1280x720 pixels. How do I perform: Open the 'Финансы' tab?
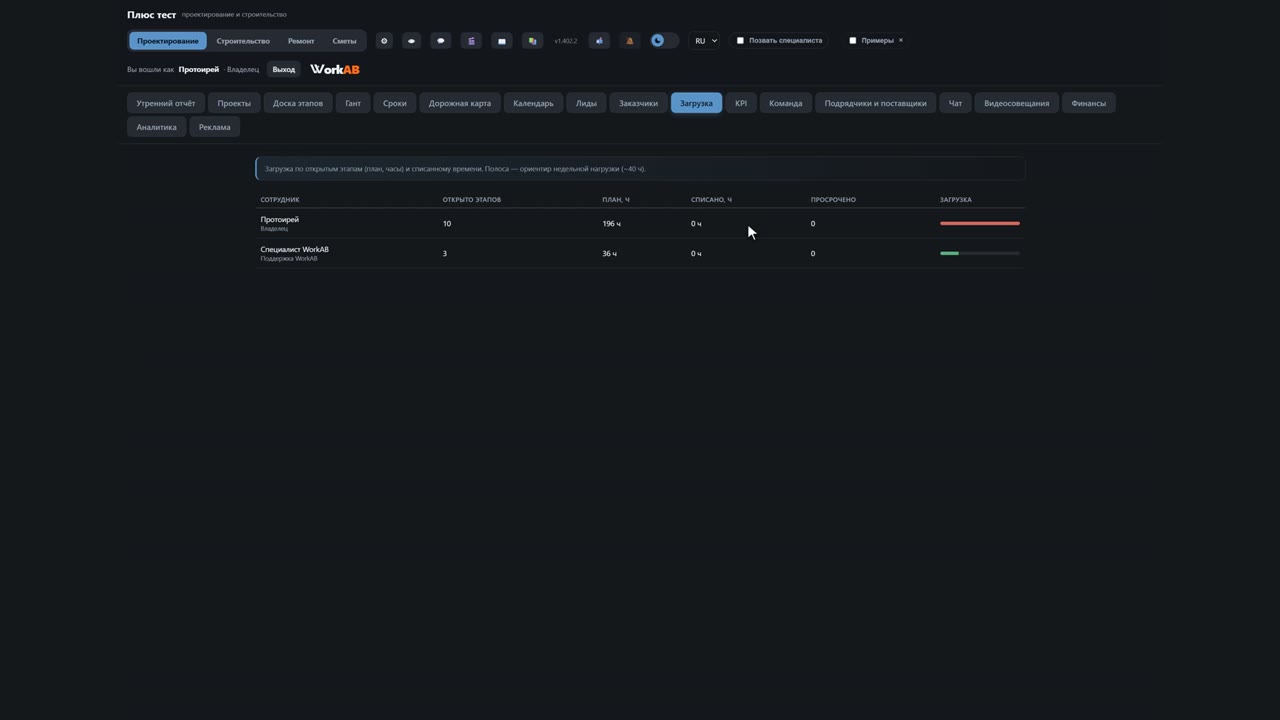pyautogui.click(x=1089, y=103)
